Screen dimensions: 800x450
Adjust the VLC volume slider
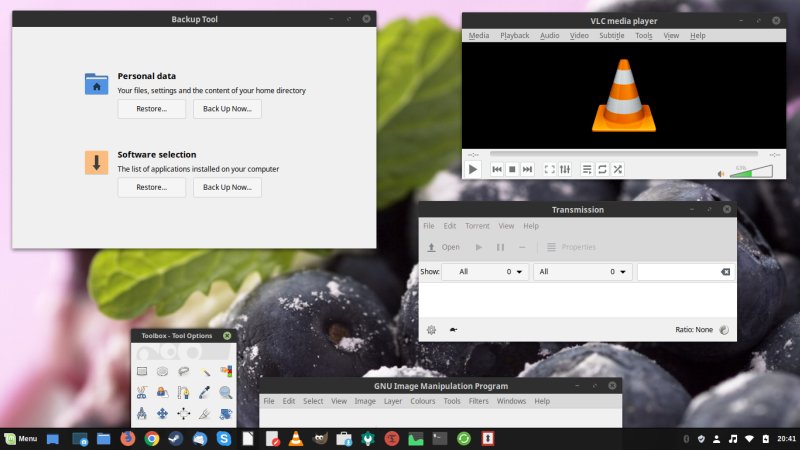point(750,171)
